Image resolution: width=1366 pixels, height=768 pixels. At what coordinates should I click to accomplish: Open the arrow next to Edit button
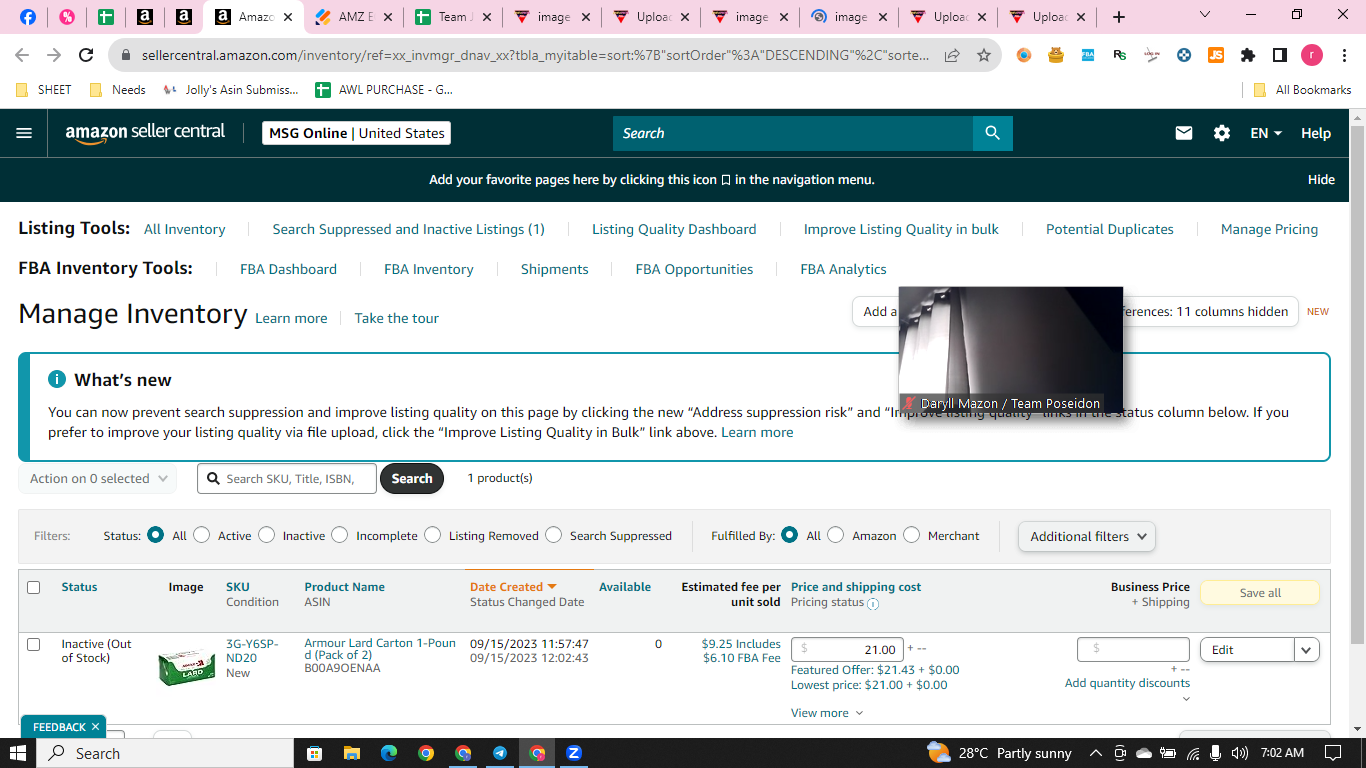point(1307,650)
